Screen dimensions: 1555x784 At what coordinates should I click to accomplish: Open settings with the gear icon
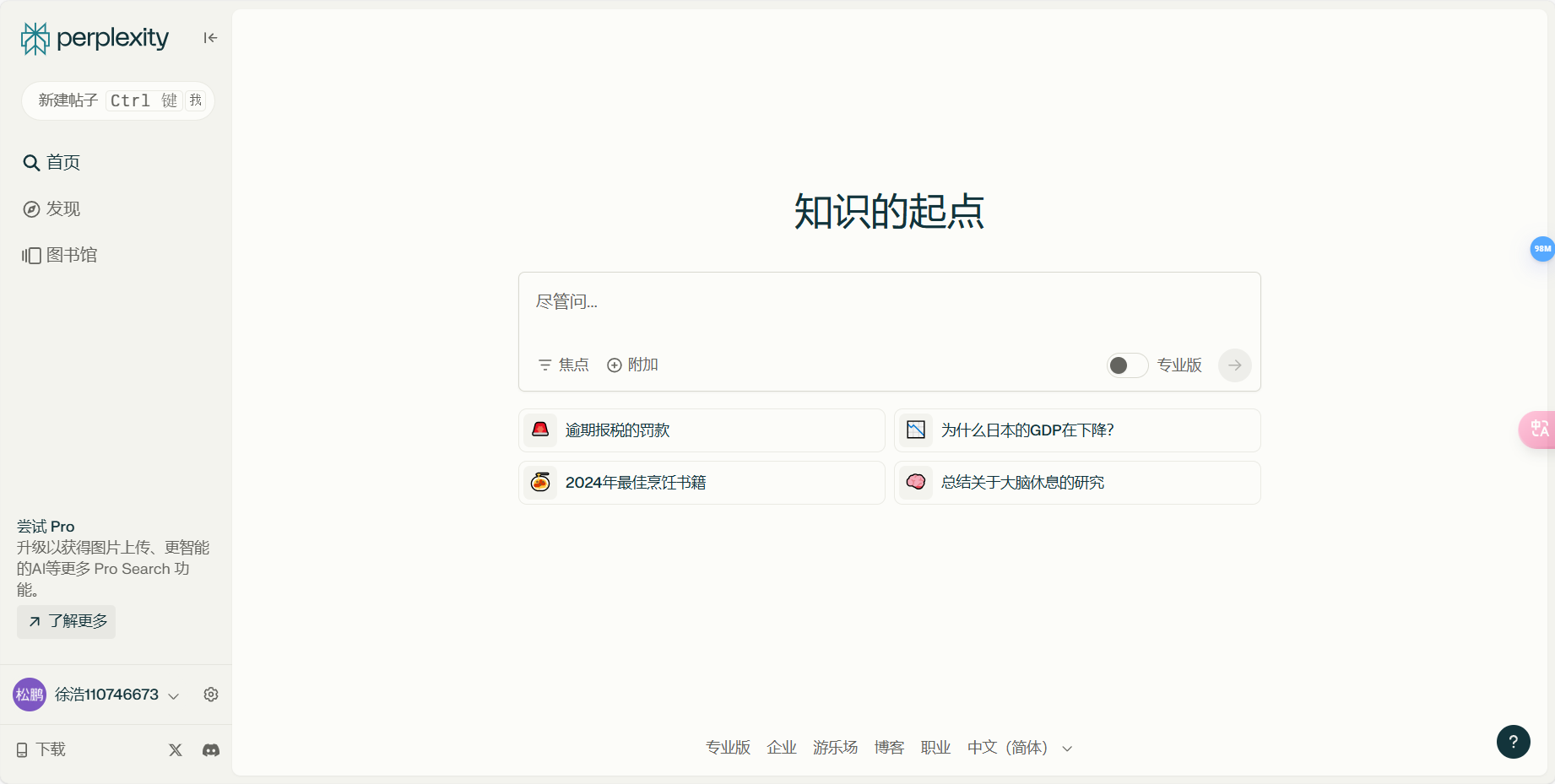210,694
